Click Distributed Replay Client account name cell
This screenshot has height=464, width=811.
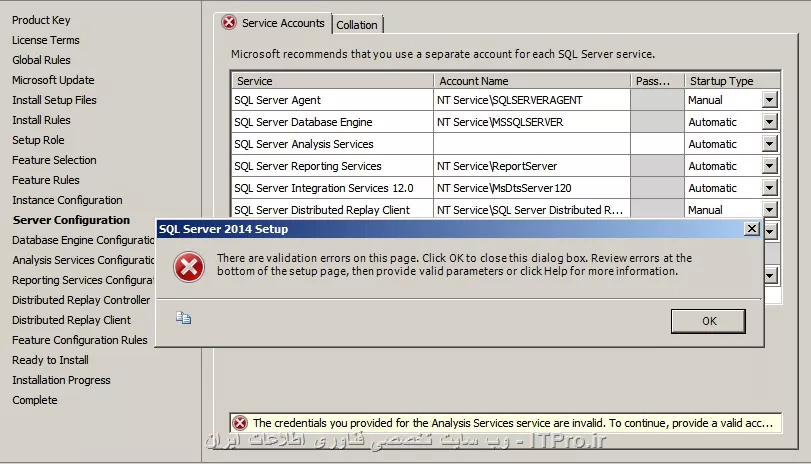532,209
